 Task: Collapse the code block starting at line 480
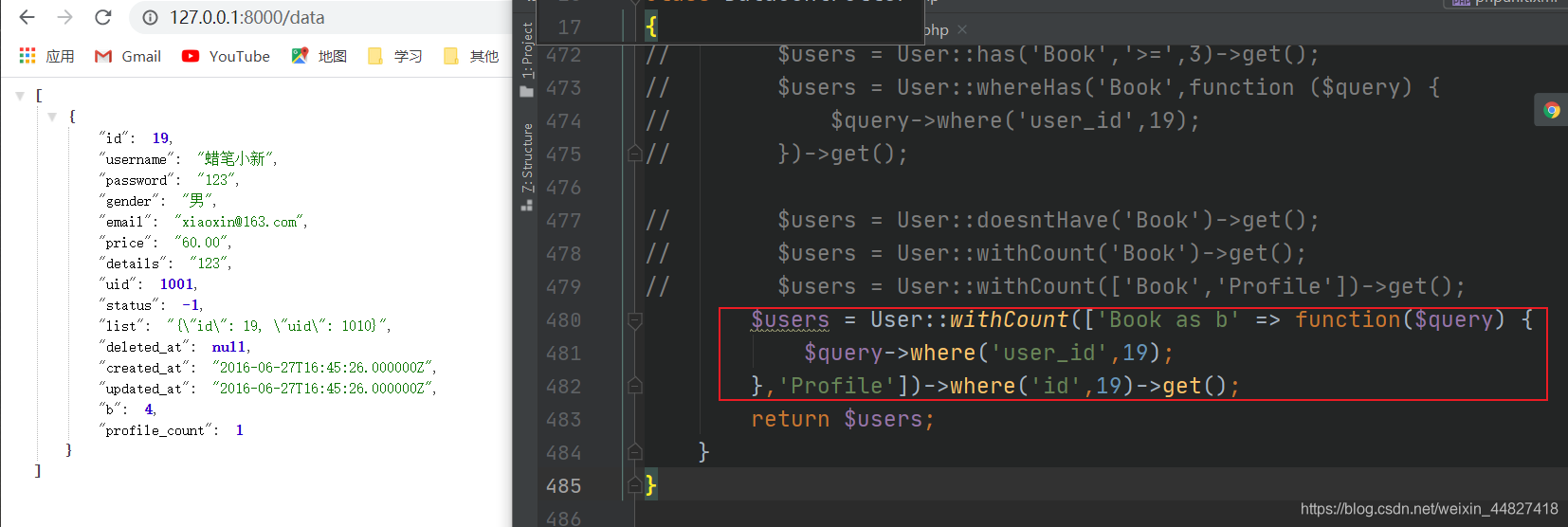[x=635, y=320]
